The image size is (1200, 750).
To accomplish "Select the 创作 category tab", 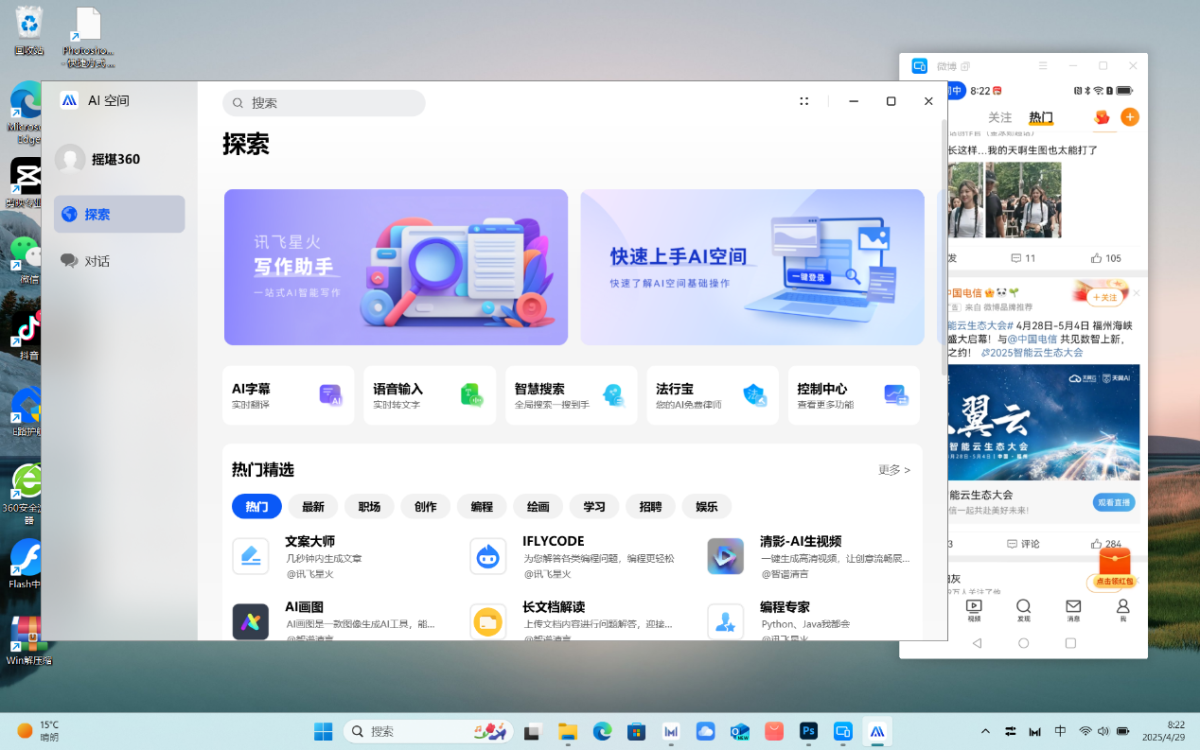I will pos(426,507).
